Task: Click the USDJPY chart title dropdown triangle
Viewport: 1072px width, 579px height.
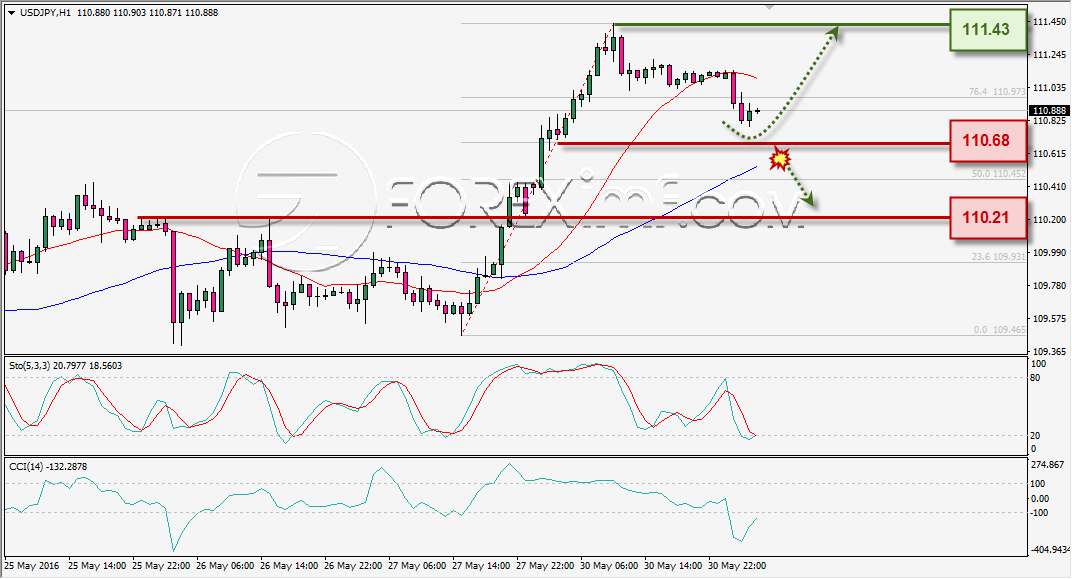Action: point(12,13)
